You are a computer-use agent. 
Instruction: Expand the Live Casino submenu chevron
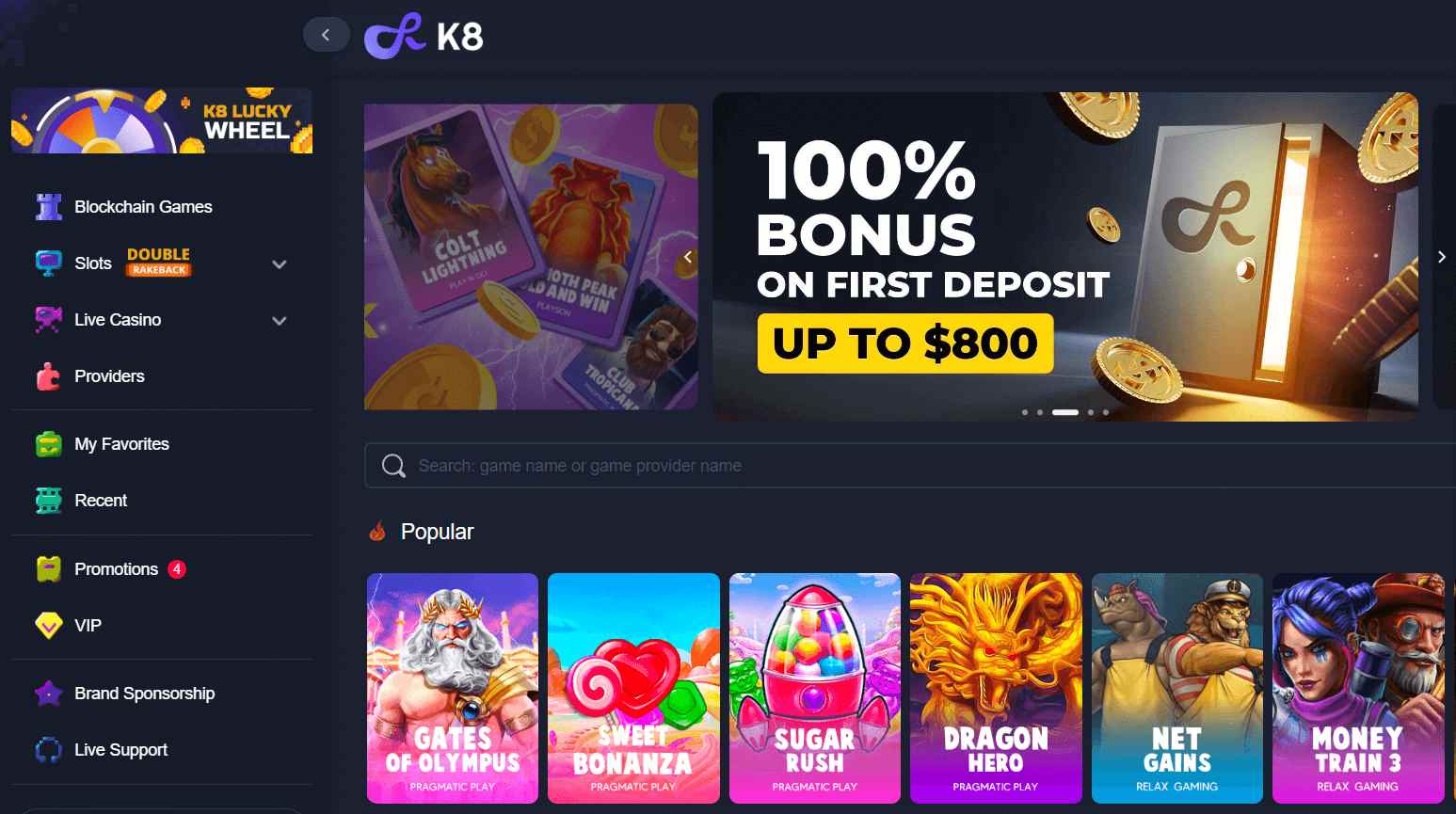point(280,321)
